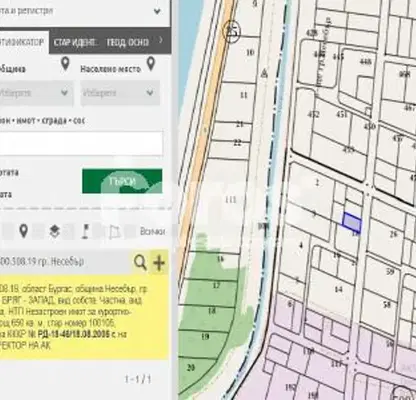Open the Община dropdown
Screen dimensions: 416x400
[x=36, y=93]
